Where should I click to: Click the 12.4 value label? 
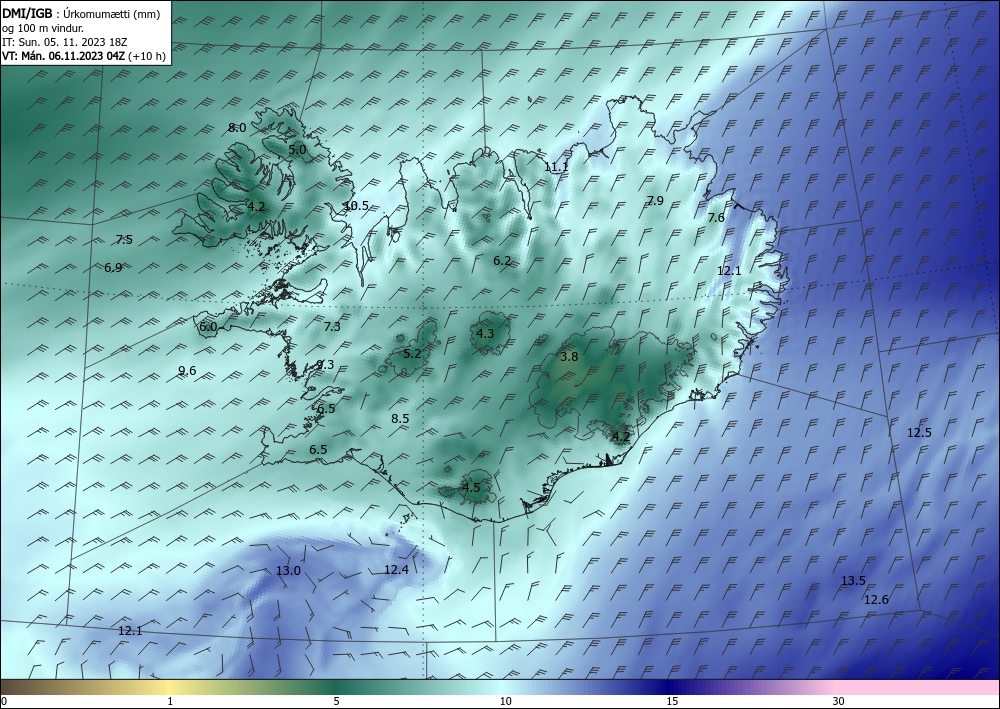click(x=396, y=569)
